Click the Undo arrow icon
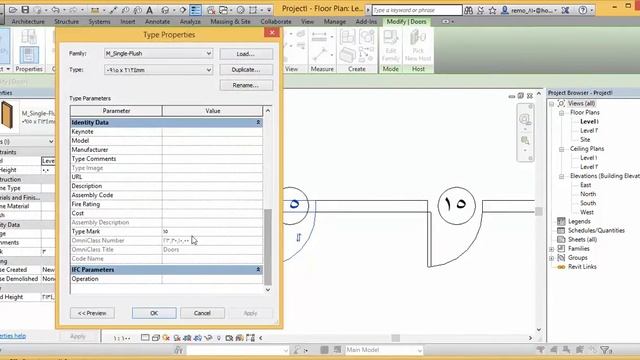 [56, 10]
